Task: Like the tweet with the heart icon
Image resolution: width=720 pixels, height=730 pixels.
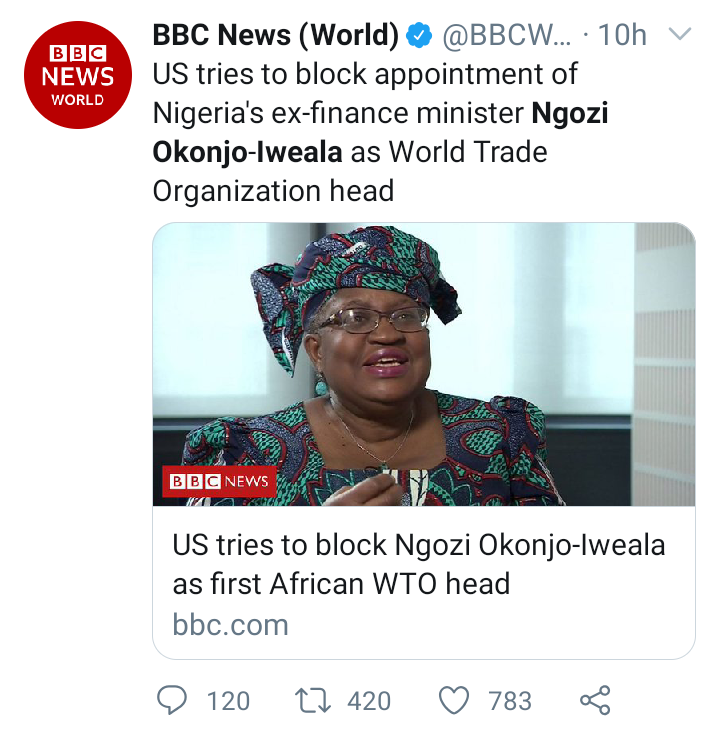Action: pyautogui.click(x=453, y=700)
